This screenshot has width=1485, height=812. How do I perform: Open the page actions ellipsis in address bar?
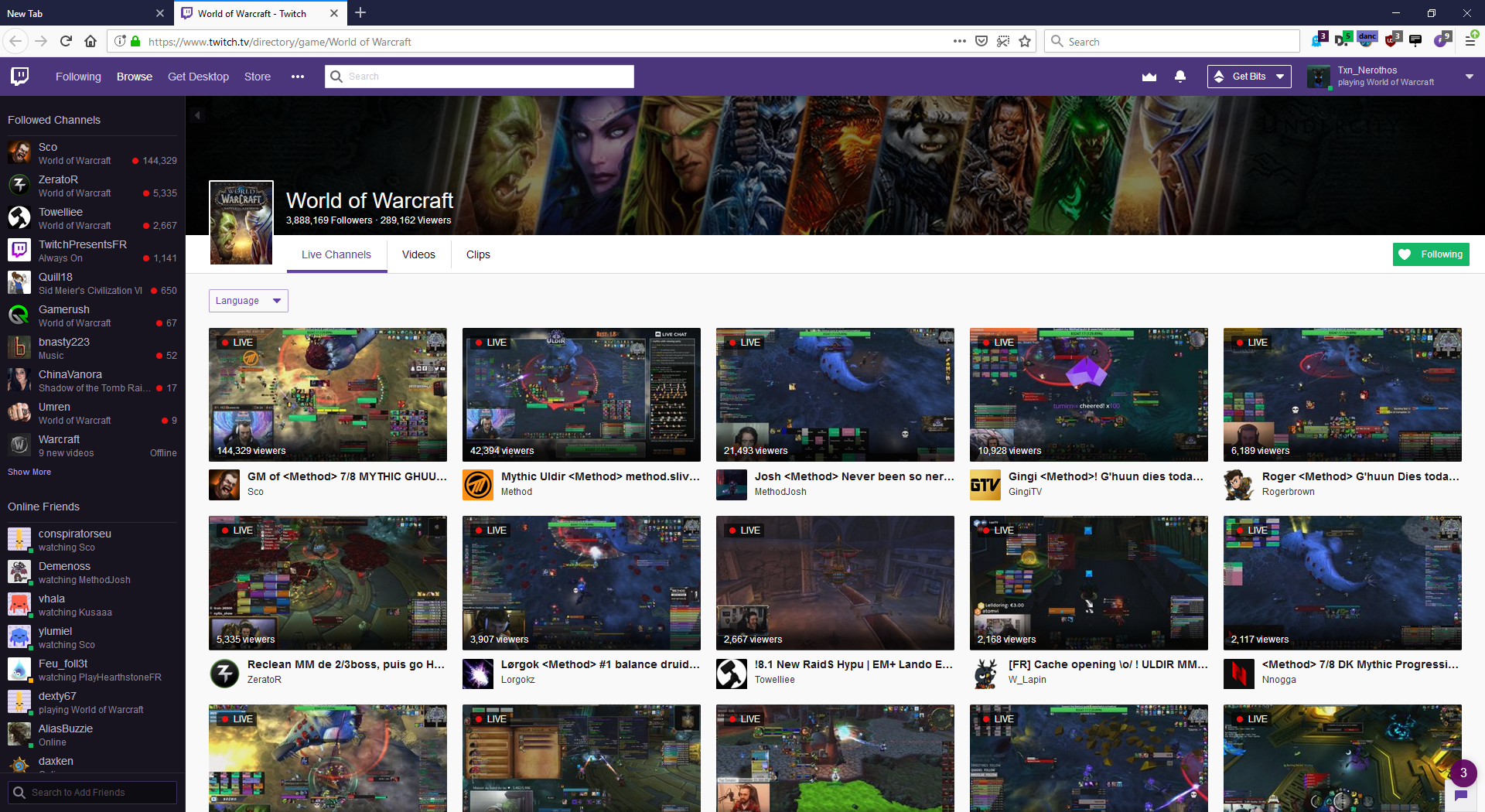coord(960,42)
